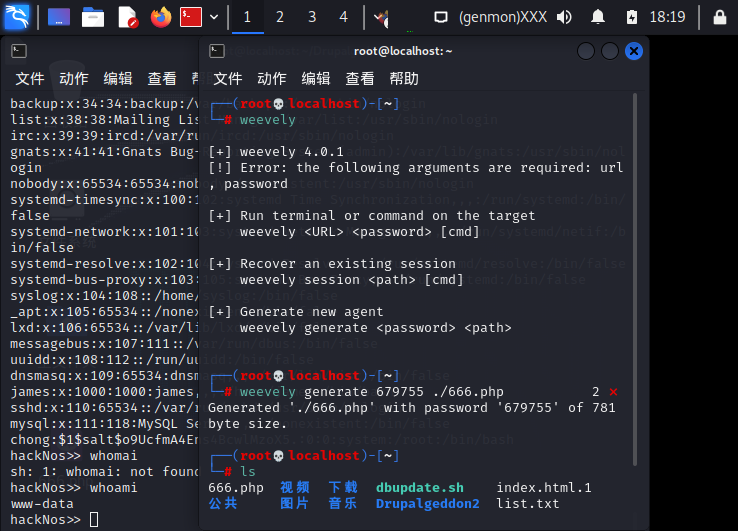
Task: Launch Firefox from the panel
Action: click(x=161, y=17)
